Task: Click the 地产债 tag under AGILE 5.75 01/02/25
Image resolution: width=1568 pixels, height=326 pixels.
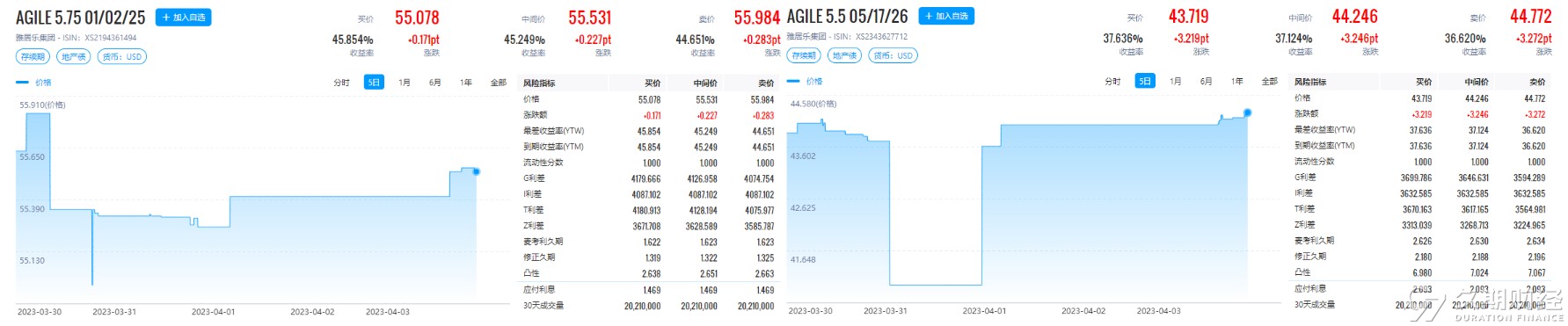Action: 74,56
